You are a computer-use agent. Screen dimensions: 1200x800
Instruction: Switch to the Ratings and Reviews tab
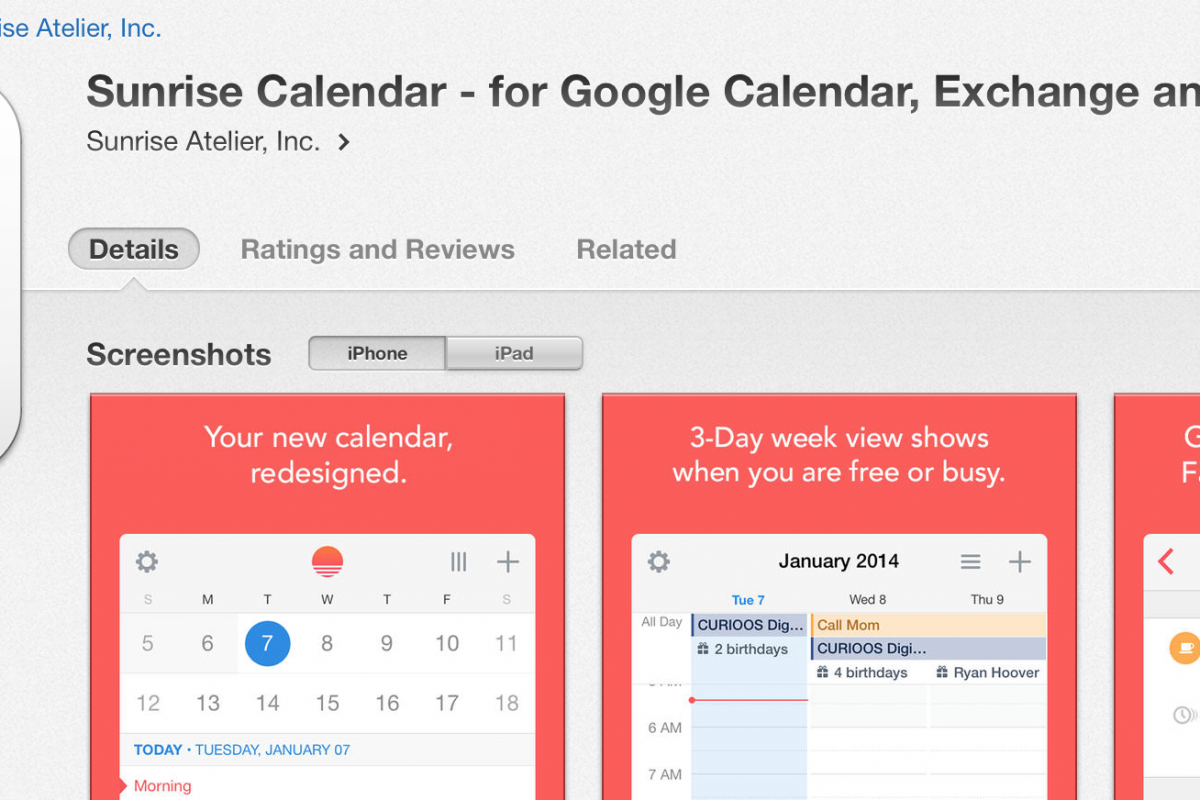pos(377,249)
